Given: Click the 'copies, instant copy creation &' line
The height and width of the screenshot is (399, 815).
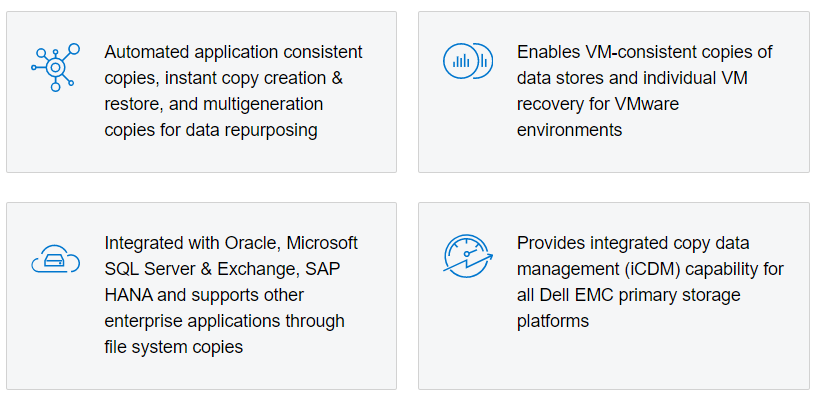Looking at the screenshot, I should 224,78.
